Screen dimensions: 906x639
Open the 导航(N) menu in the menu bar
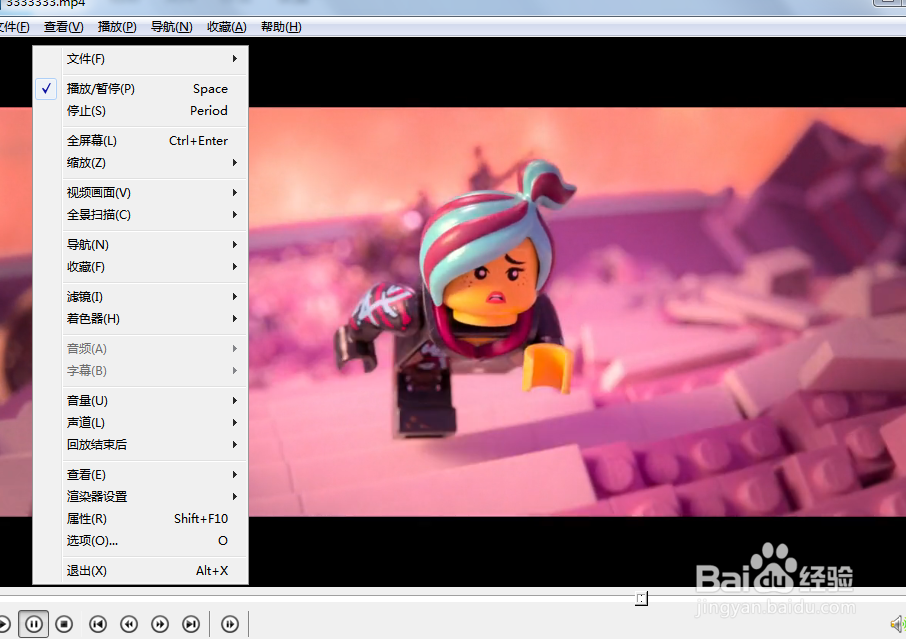172,27
